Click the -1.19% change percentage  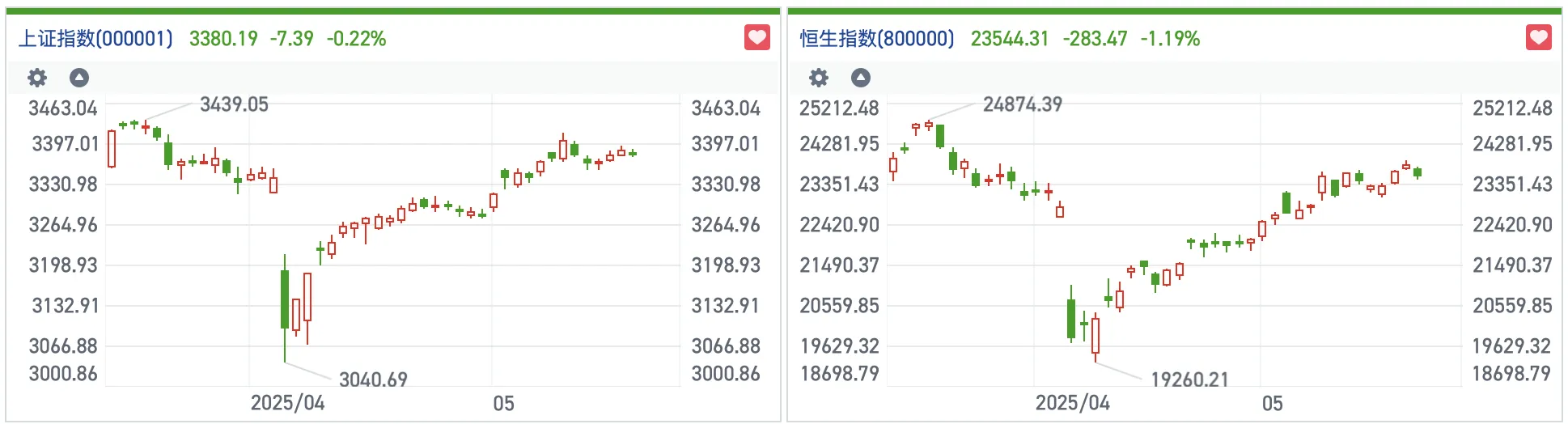1170,39
